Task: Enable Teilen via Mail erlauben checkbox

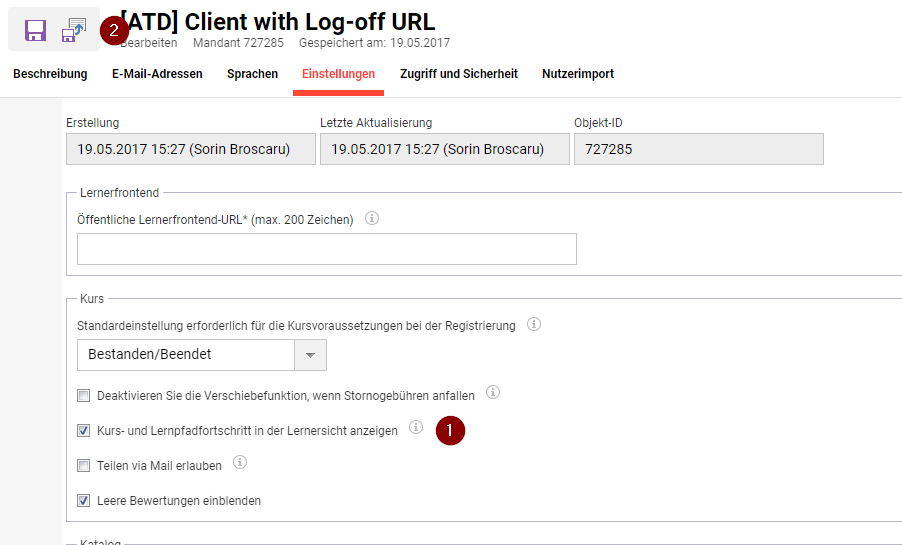Action: coord(84,466)
